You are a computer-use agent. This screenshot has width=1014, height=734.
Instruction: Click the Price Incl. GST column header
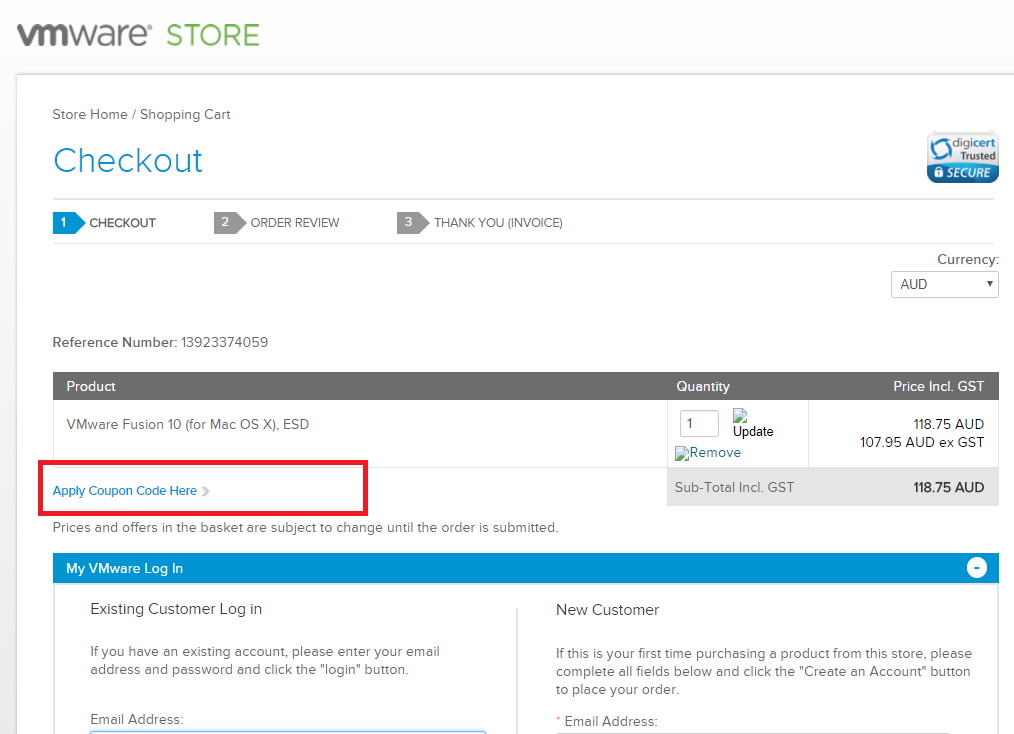[938, 386]
